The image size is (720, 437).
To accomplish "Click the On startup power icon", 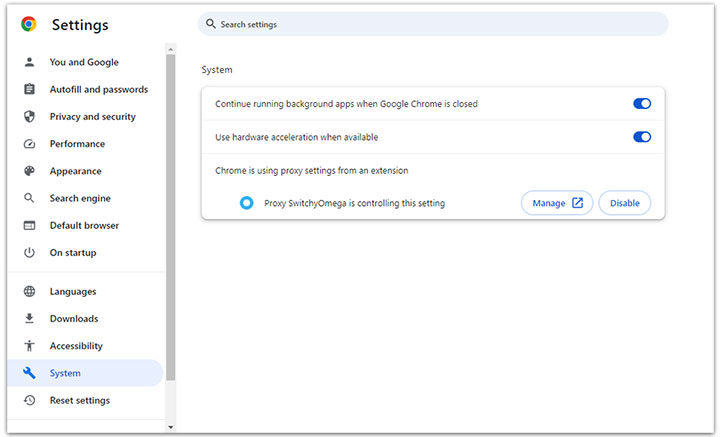I will (x=29, y=253).
